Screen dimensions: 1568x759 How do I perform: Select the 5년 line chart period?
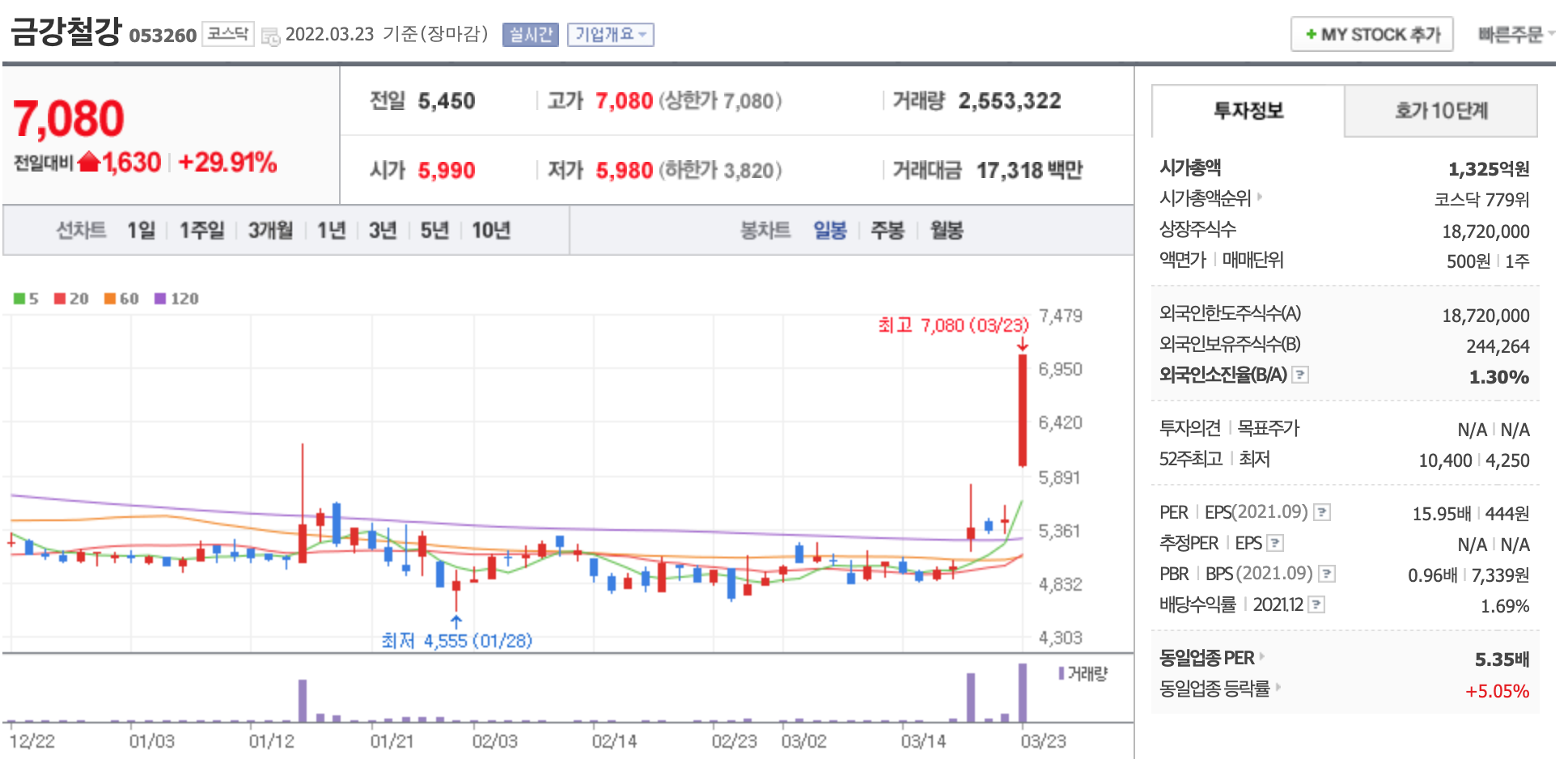[434, 231]
